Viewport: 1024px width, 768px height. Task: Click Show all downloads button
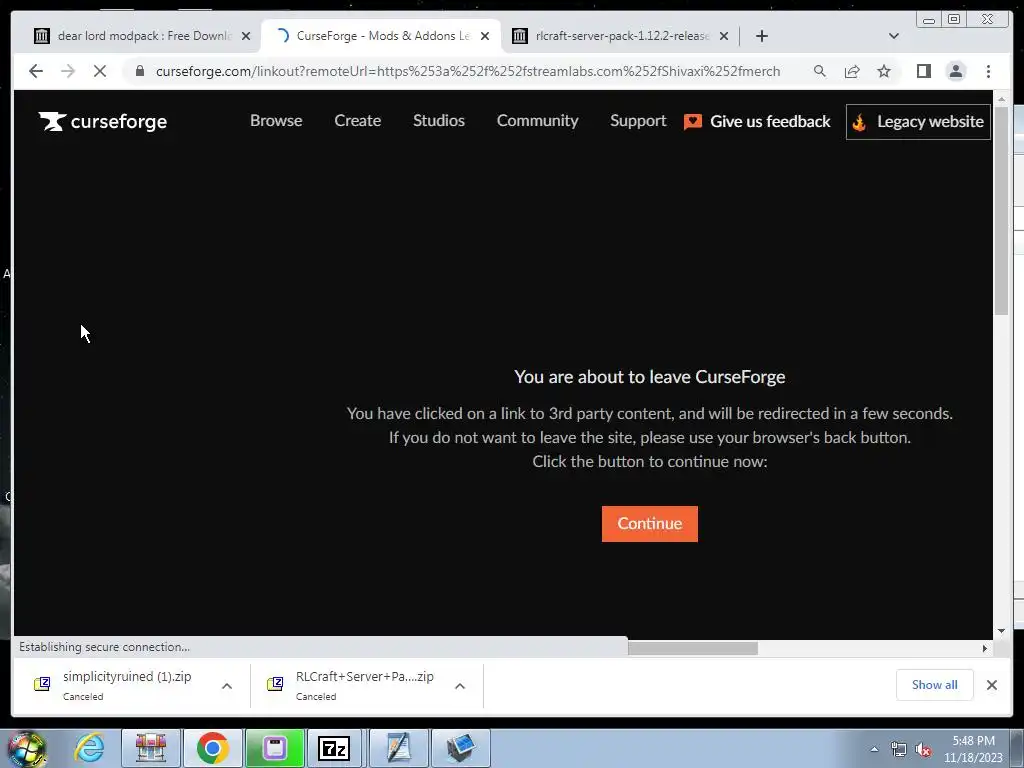tap(935, 684)
